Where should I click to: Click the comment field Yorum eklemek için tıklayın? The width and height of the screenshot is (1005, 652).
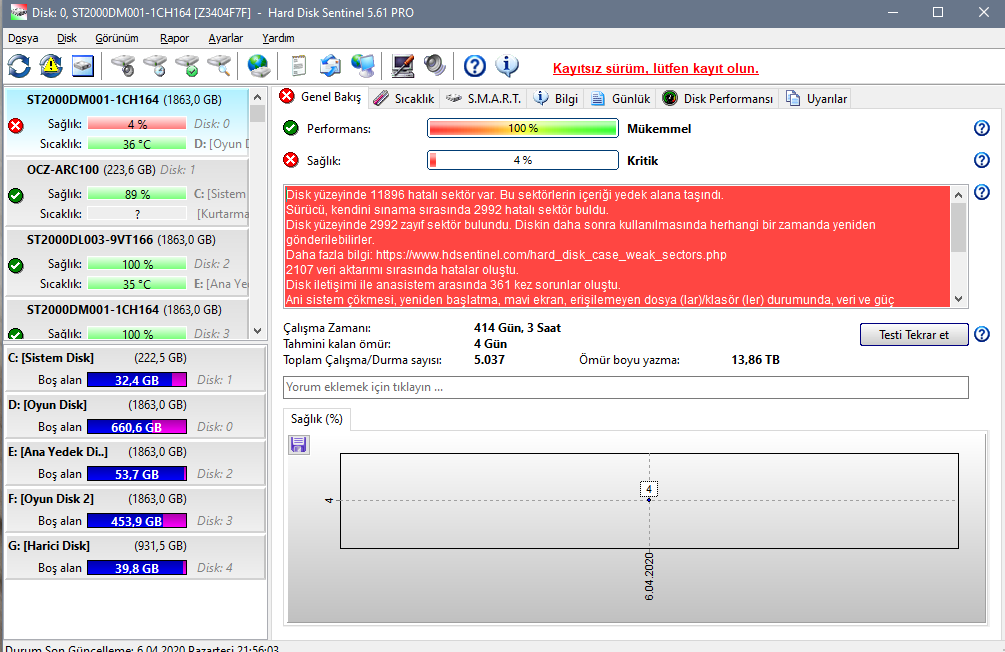click(626, 387)
